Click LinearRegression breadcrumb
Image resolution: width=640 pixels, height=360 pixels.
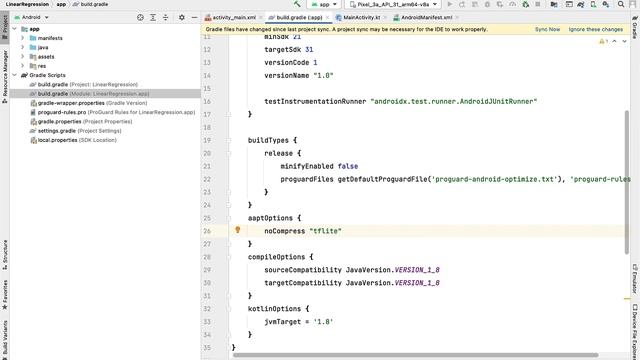click(x=27, y=4)
